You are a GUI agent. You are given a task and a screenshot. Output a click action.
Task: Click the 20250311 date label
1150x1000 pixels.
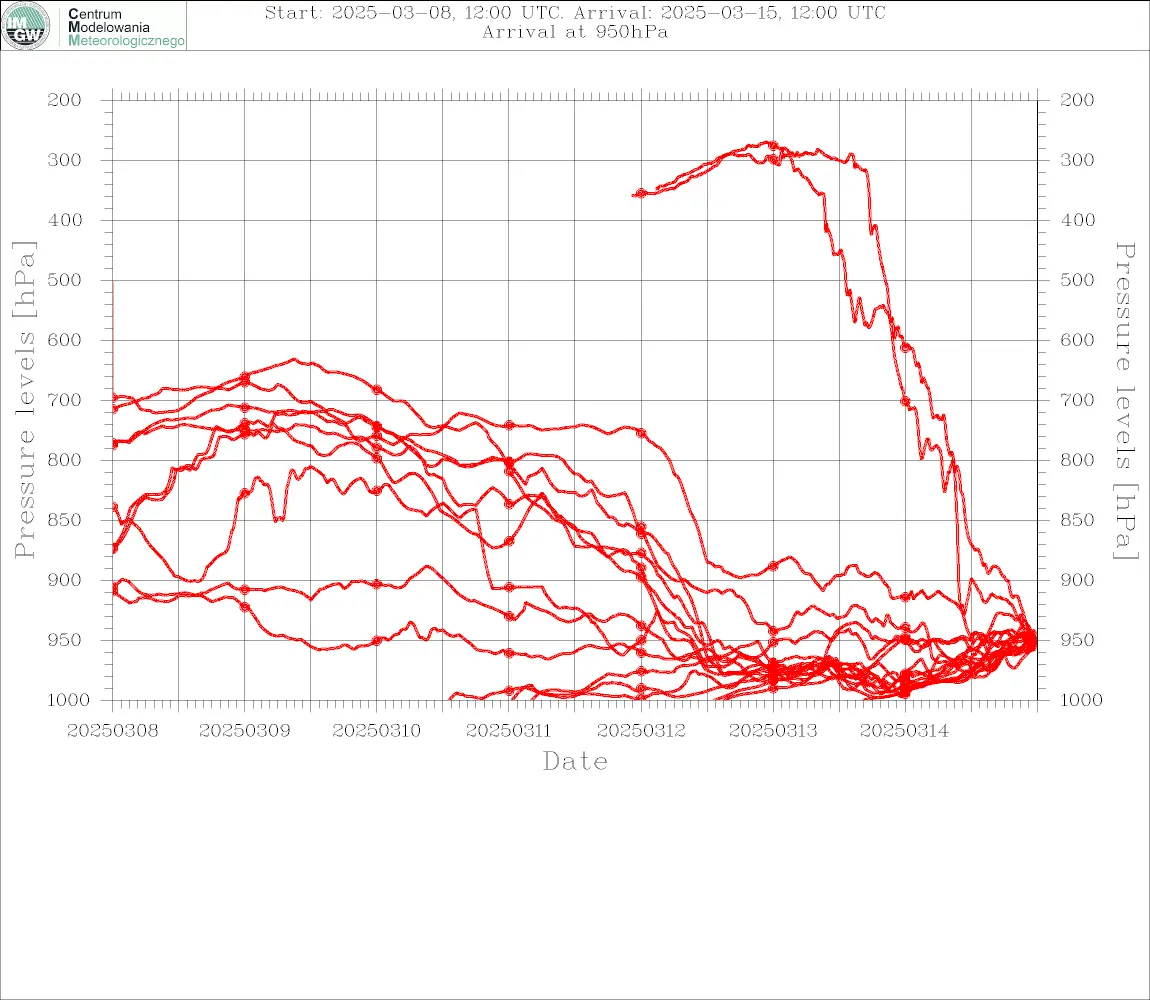coord(508,731)
